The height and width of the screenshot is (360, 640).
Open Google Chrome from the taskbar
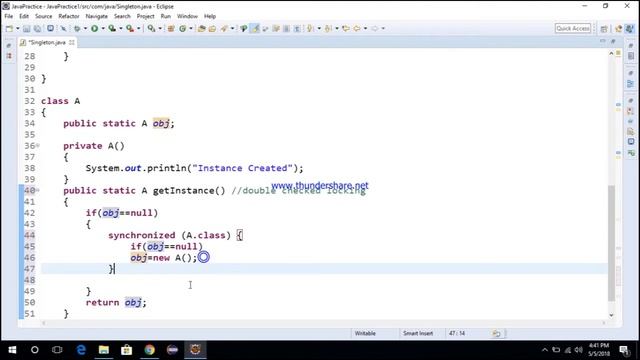pyautogui.click(x=149, y=350)
